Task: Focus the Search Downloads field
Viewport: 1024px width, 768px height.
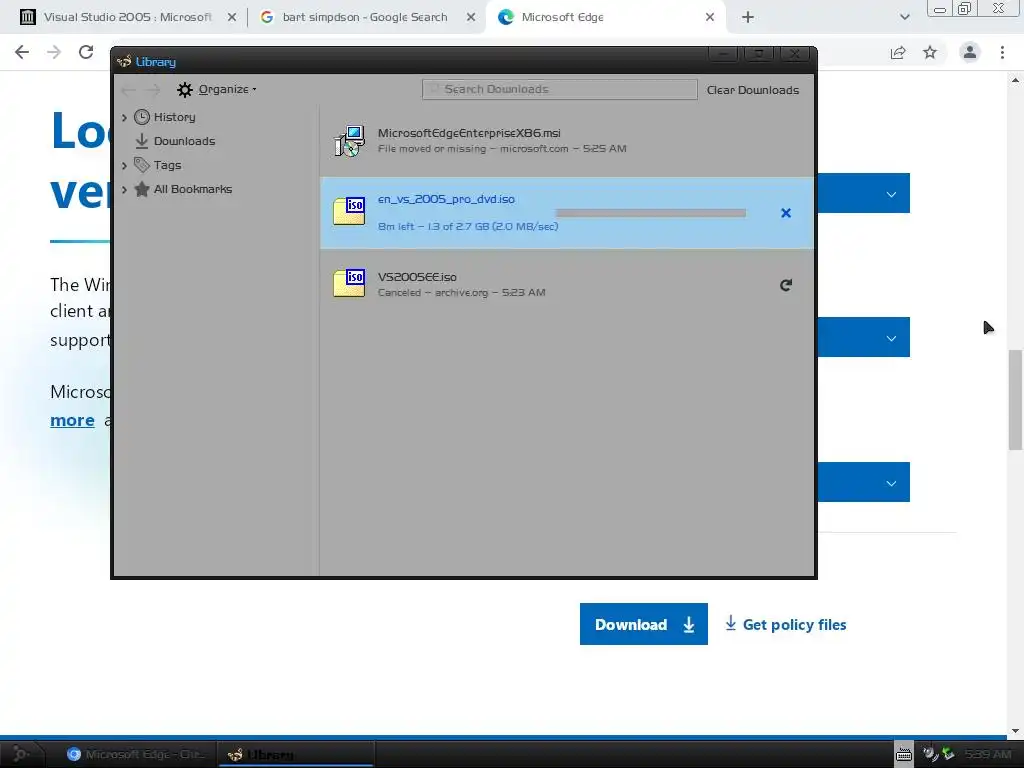Action: pyautogui.click(x=560, y=89)
